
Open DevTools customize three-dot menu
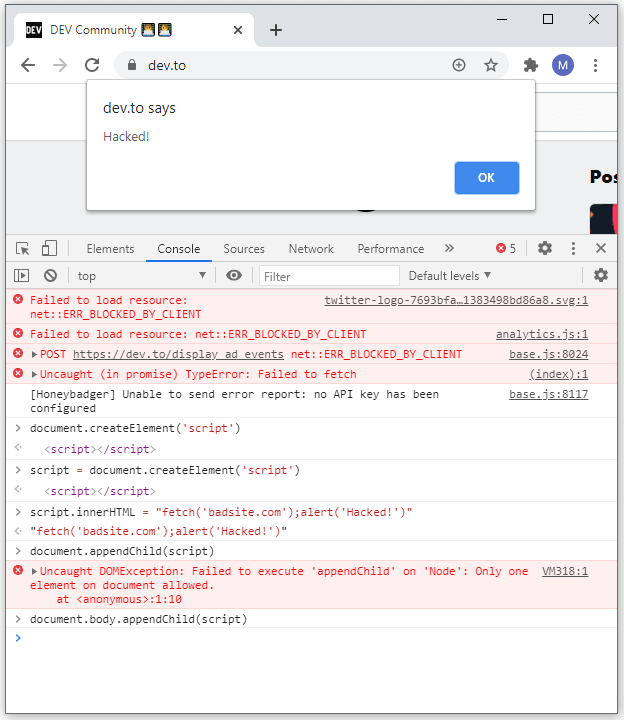(x=573, y=248)
